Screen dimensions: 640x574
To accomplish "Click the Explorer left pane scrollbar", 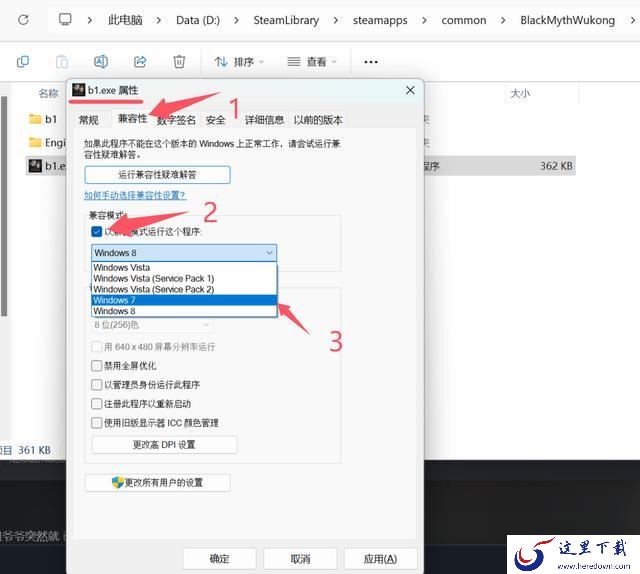I will (4, 207).
